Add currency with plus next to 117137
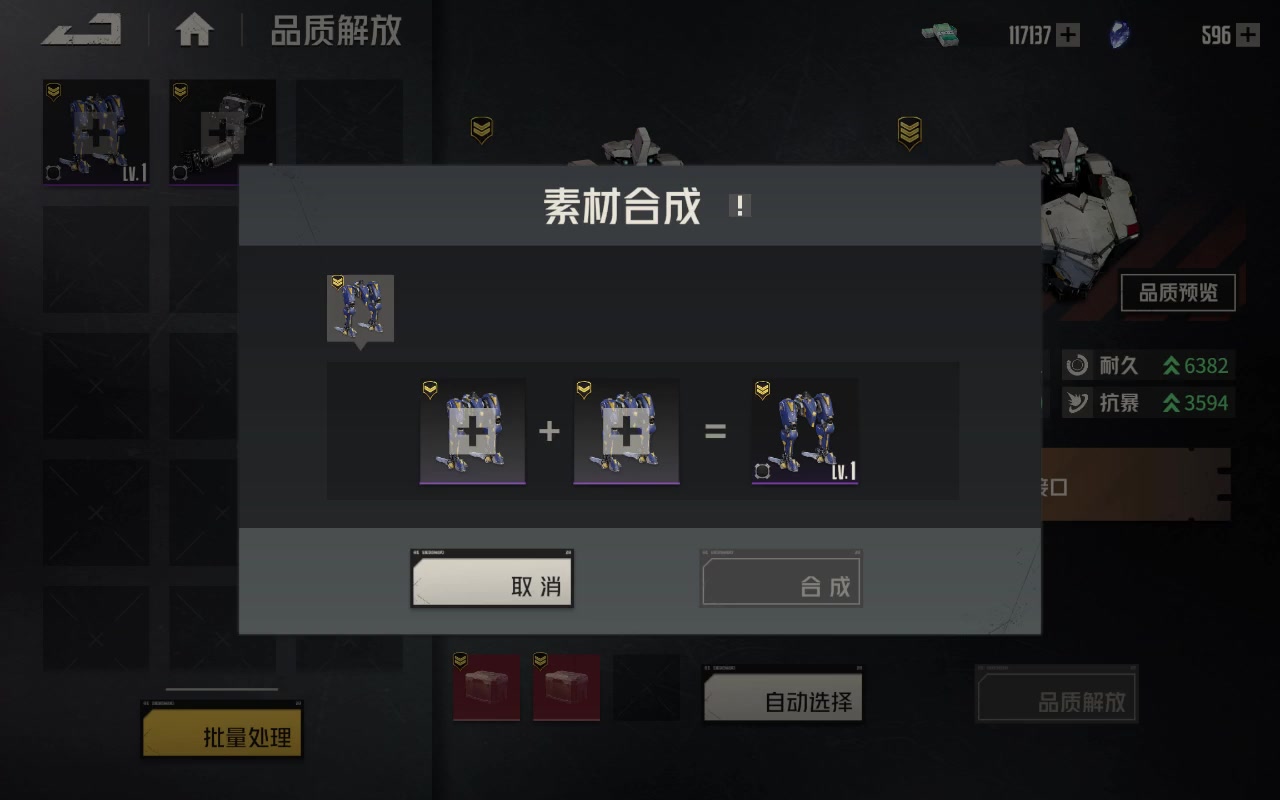 [1068, 35]
